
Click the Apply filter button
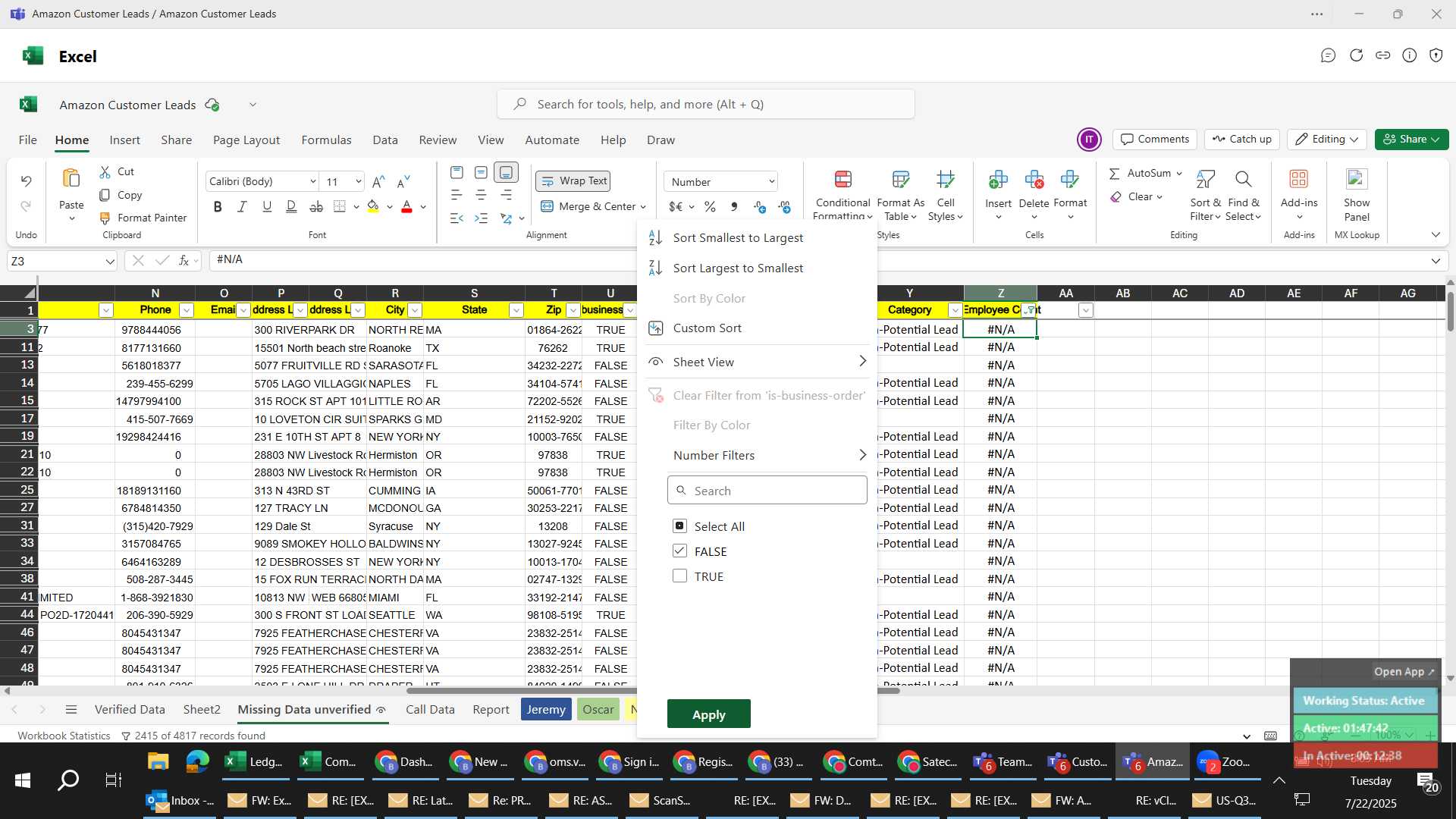pos(708,714)
